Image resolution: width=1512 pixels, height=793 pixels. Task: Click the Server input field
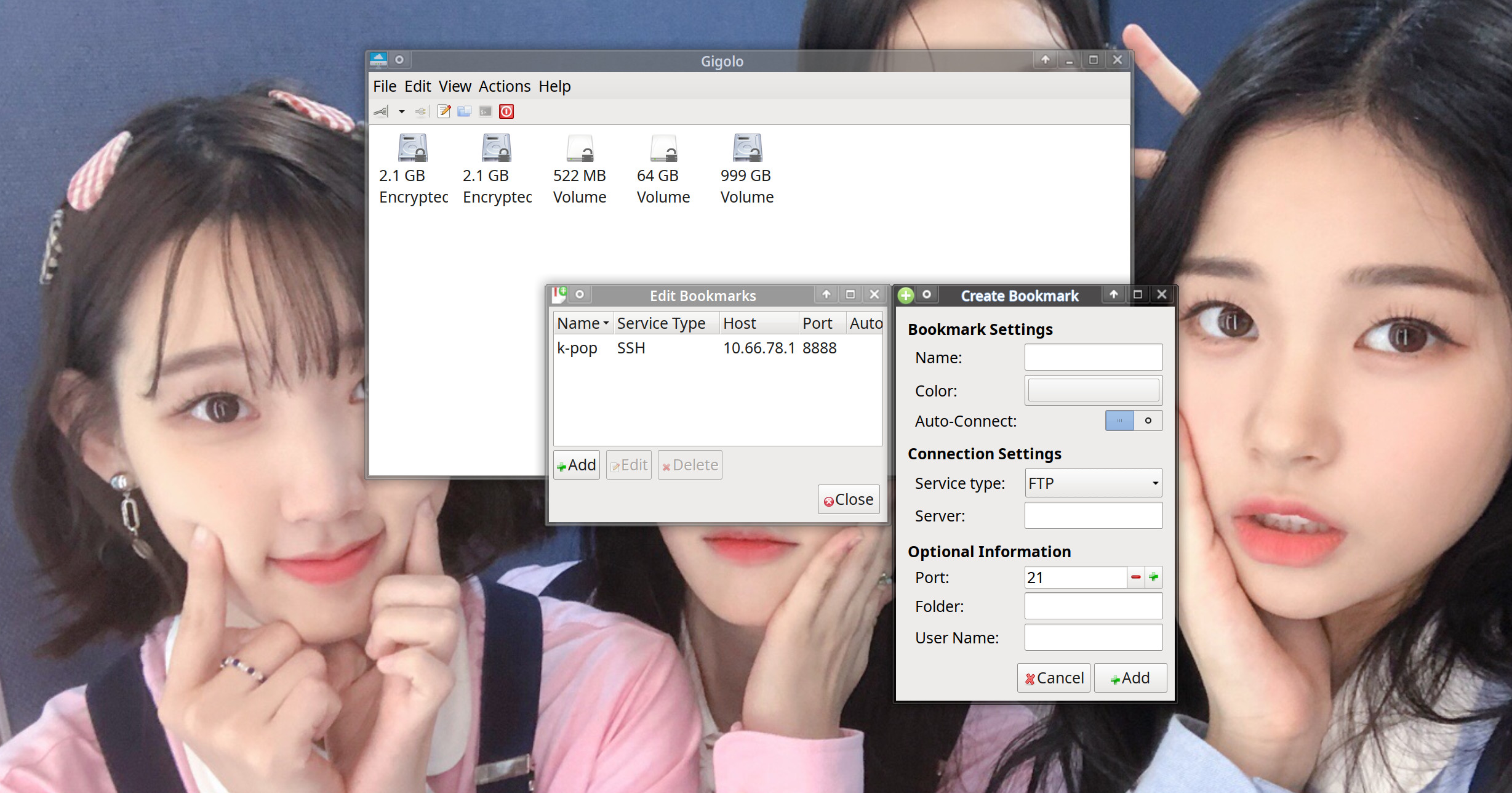1094,515
